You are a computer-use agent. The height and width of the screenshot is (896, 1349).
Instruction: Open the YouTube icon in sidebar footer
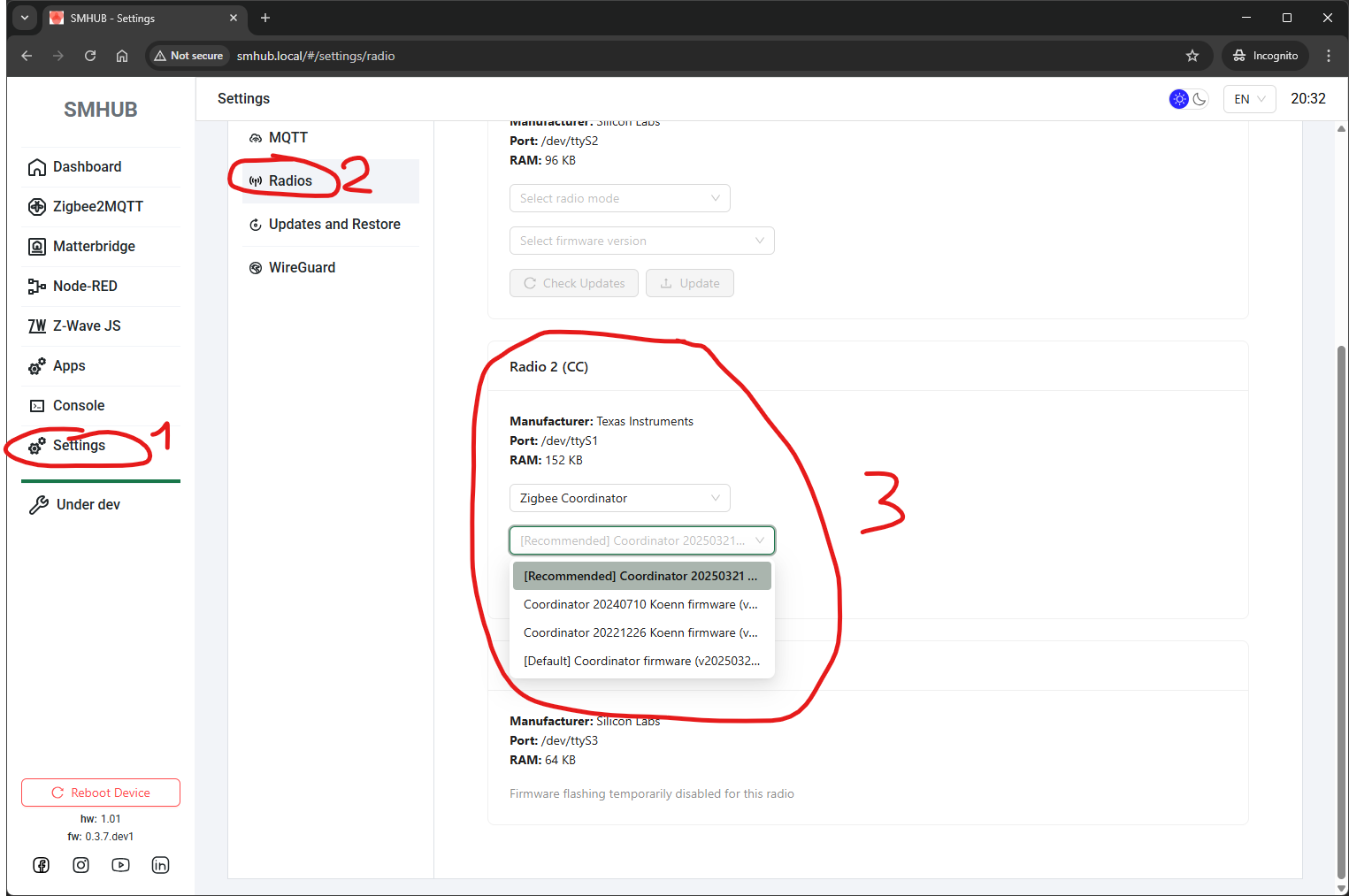click(121, 865)
